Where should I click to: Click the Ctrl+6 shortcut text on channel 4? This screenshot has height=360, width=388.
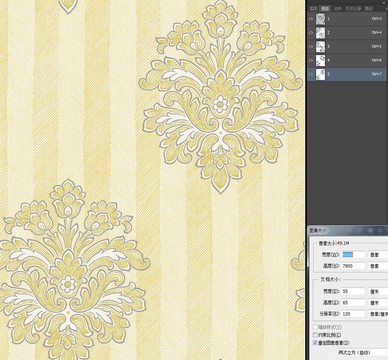tap(376, 60)
